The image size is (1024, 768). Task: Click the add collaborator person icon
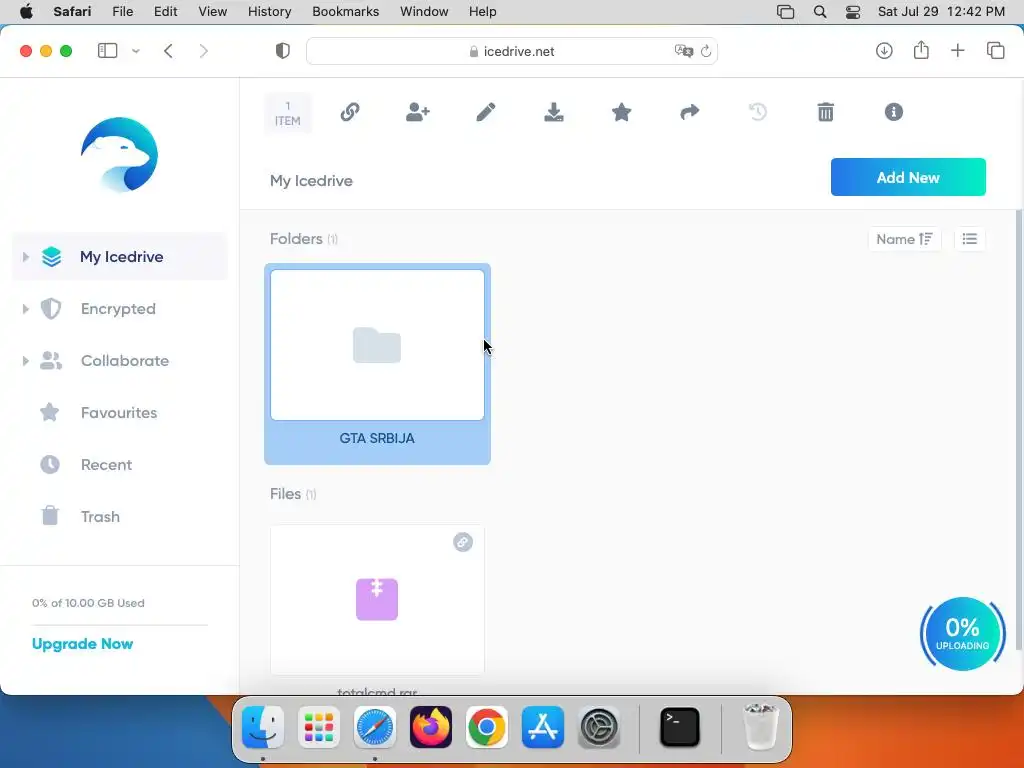click(418, 112)
